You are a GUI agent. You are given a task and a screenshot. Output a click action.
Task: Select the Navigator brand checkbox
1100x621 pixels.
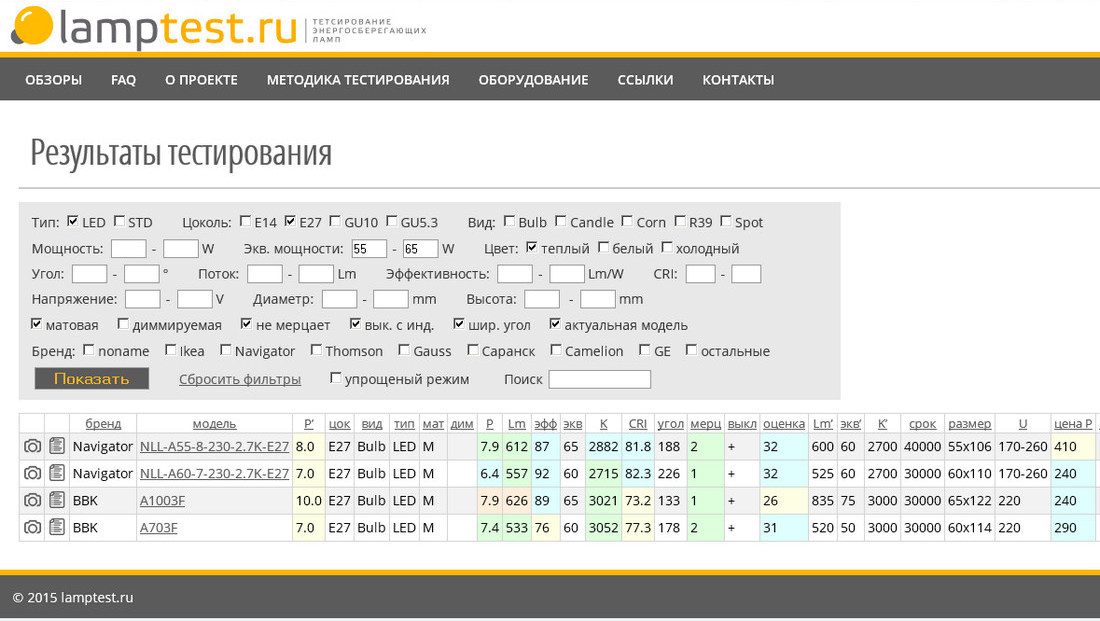click(225, 349)
